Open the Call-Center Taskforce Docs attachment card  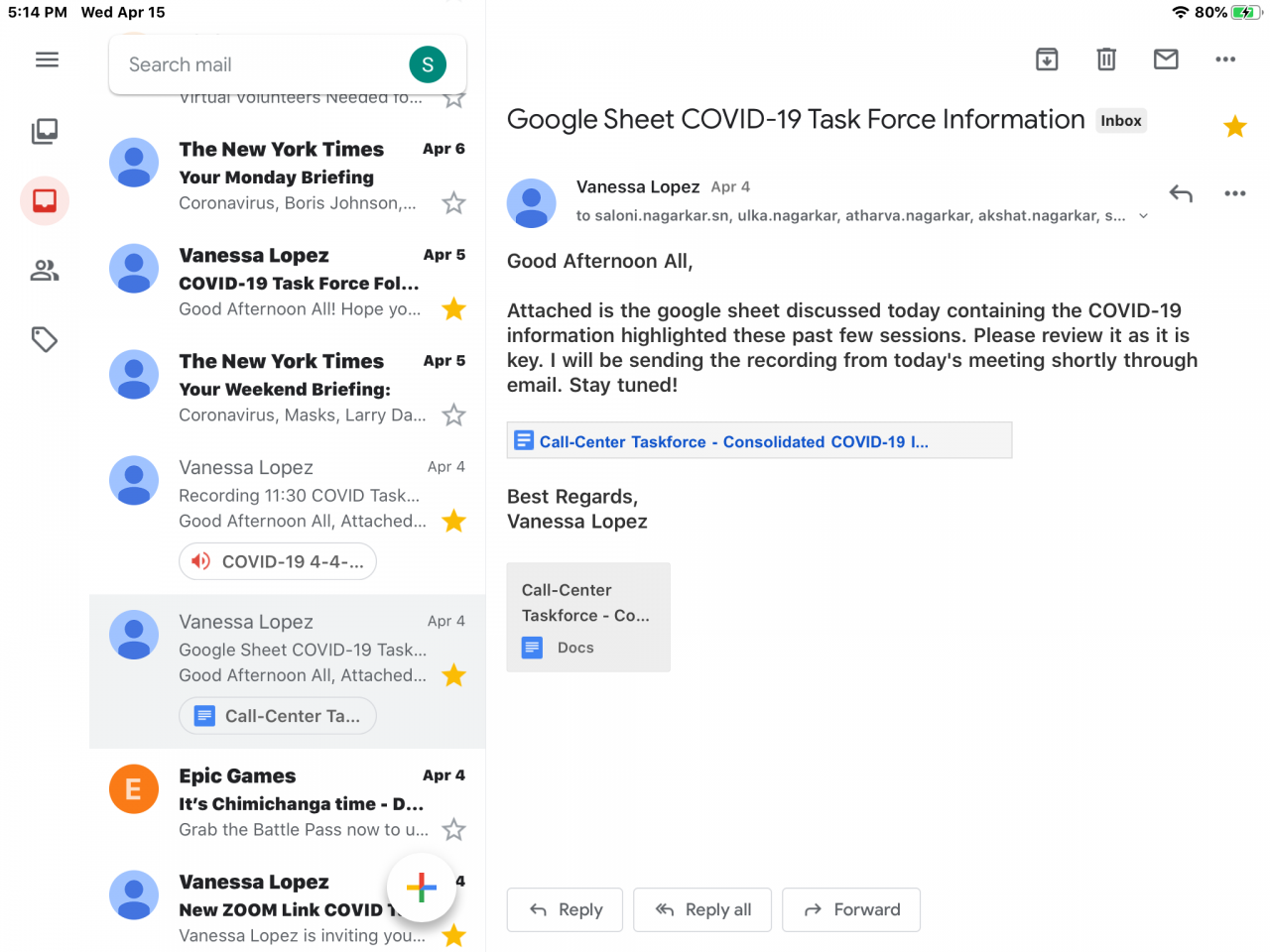pyautogui.click(x=588, y=617)
